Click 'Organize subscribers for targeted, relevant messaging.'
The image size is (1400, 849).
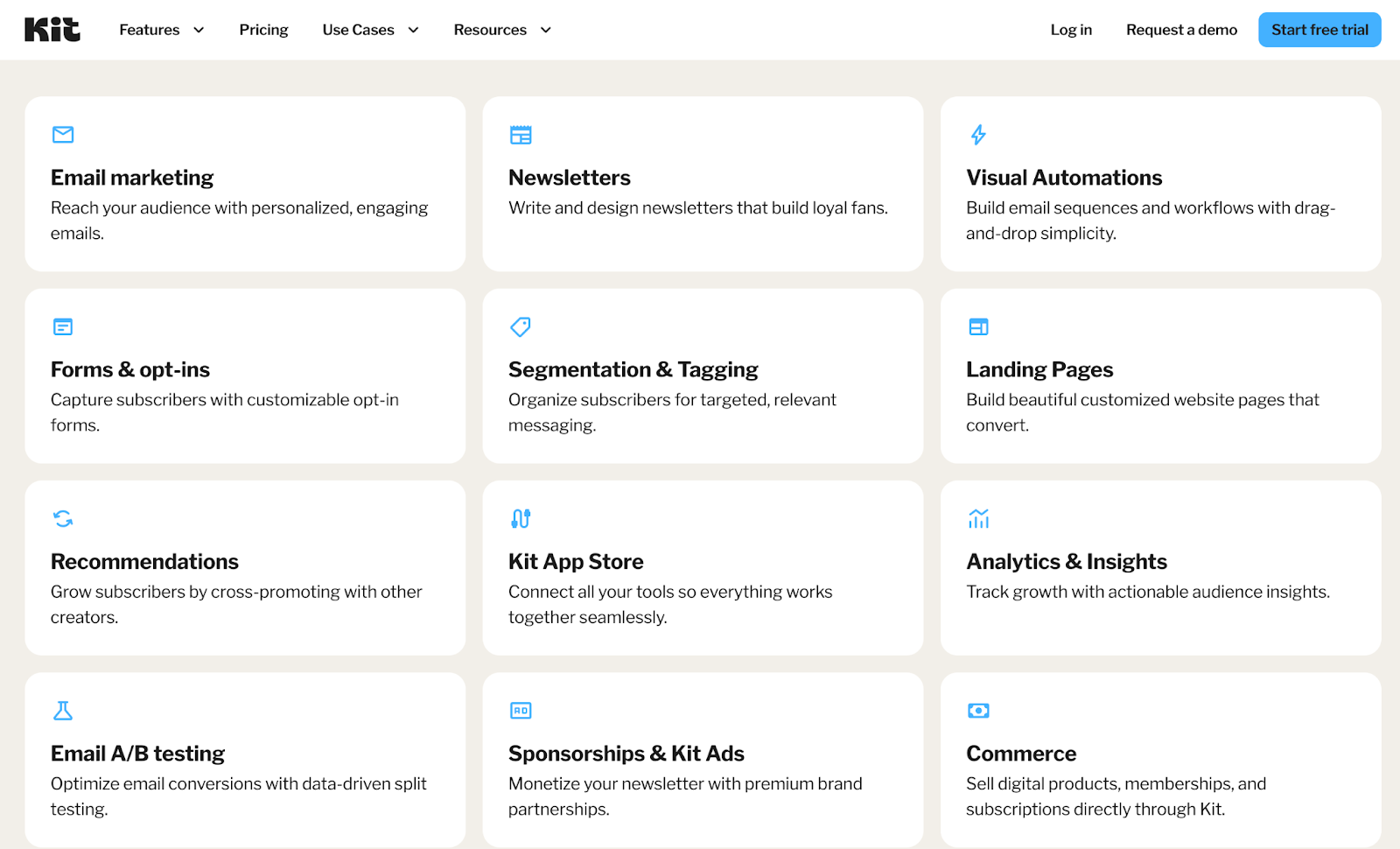tap(672, 412)
